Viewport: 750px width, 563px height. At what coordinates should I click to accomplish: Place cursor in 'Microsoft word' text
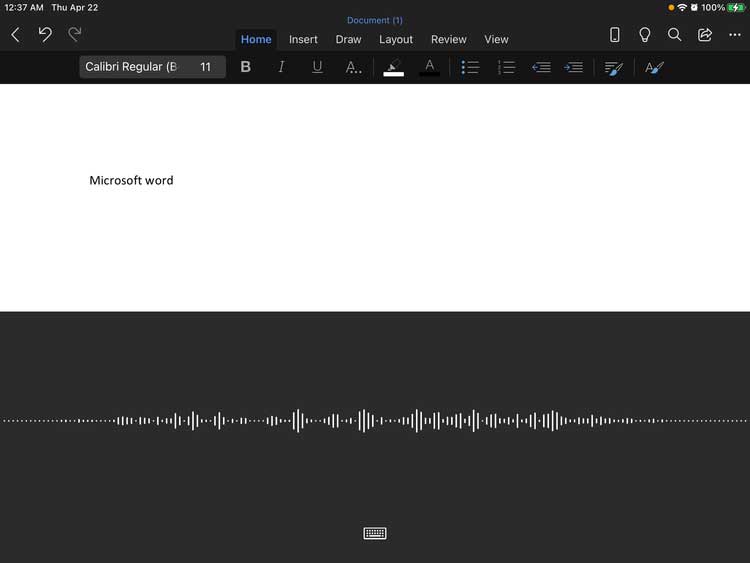click(x=131, y=180)
